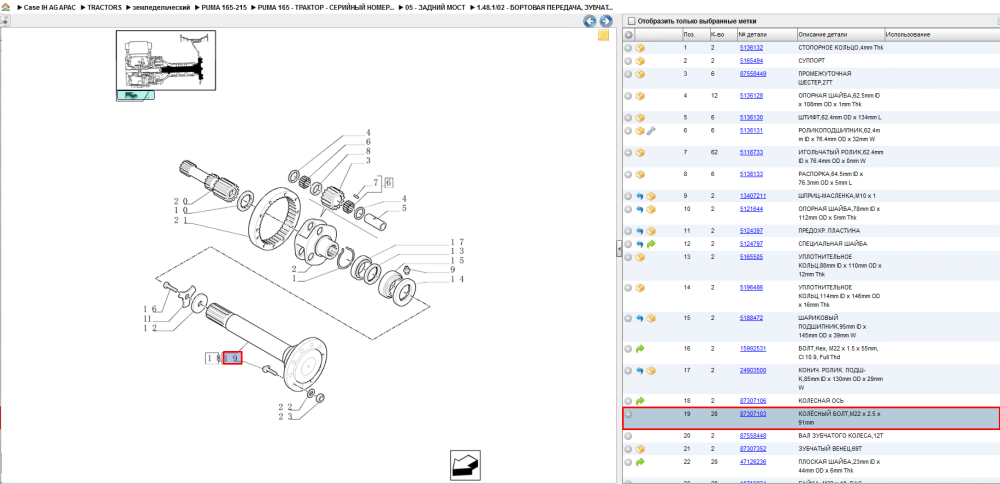This screenshot has height=484, width=1000.
Task: Click box icon for part 5121644
Action: tap(651, 209)
